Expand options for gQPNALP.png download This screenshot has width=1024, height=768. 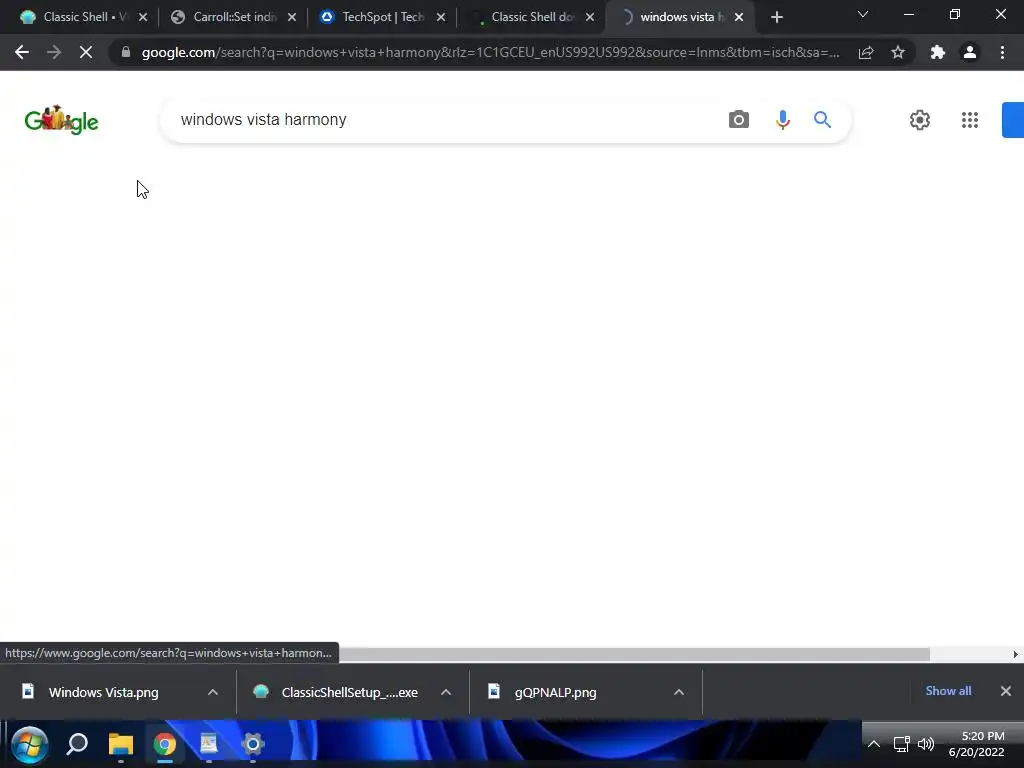(679, 692)
